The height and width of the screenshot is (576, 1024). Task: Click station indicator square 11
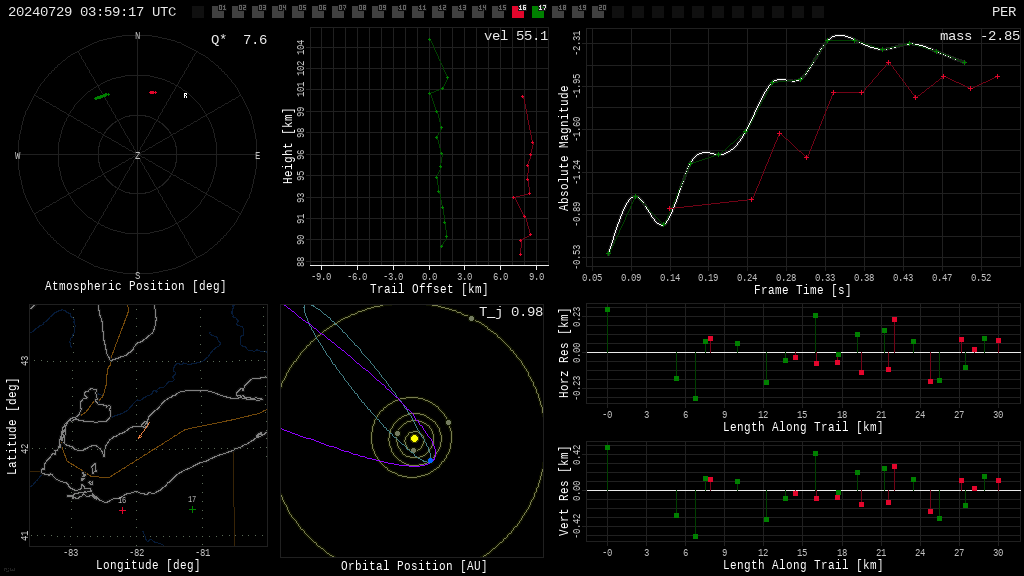tap(418, 12)
